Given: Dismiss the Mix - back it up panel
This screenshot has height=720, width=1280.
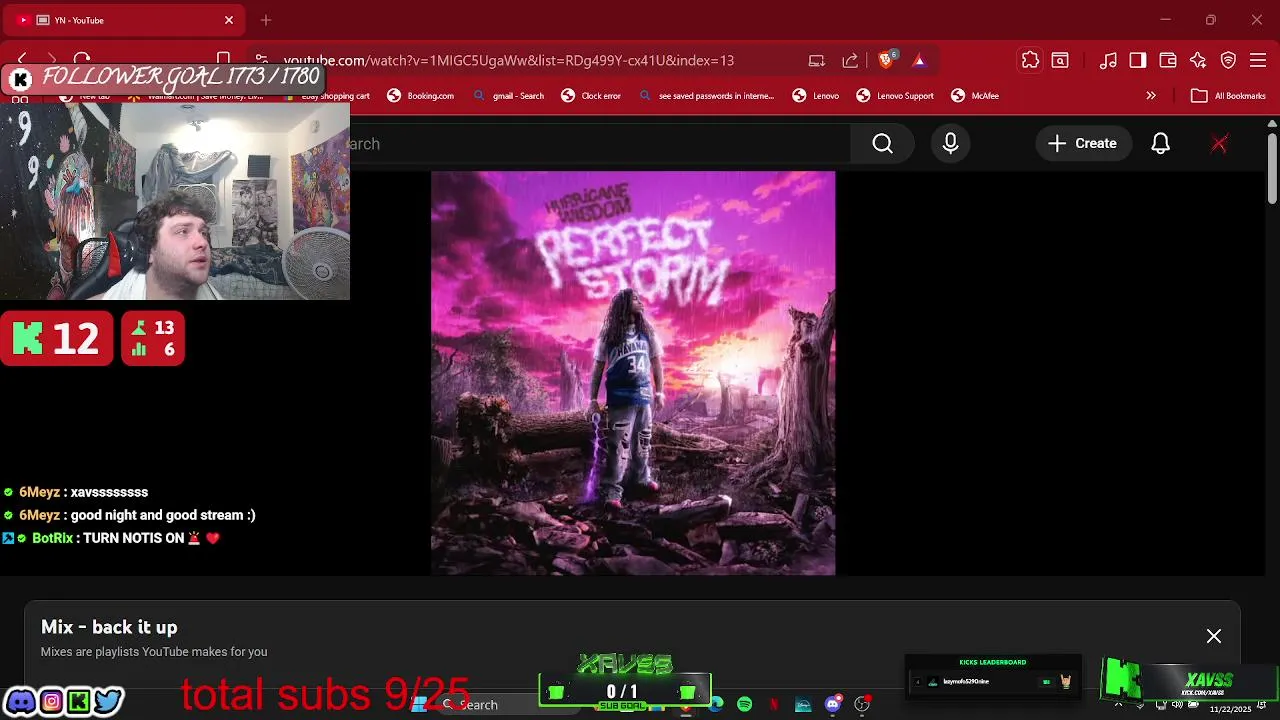Looking at the screenshot, I should [1214, 636].
